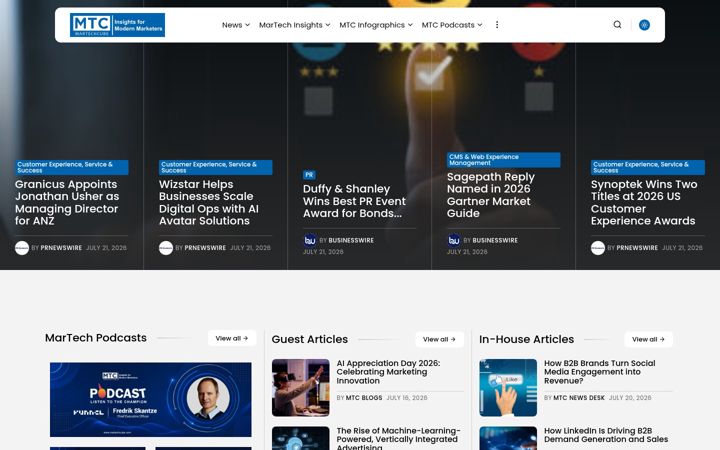Click category tag above Synoptek headline
This screenshot has width=720, height=450.
tap(647, 167)
